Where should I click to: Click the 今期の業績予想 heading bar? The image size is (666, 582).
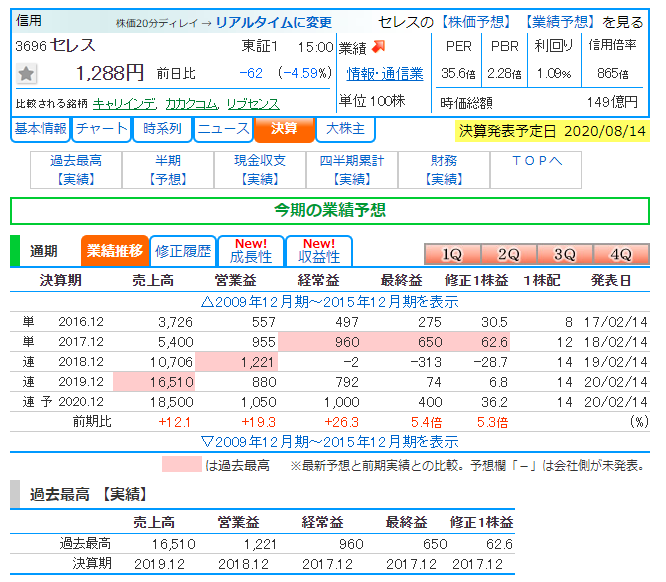[x=330, y=211]
